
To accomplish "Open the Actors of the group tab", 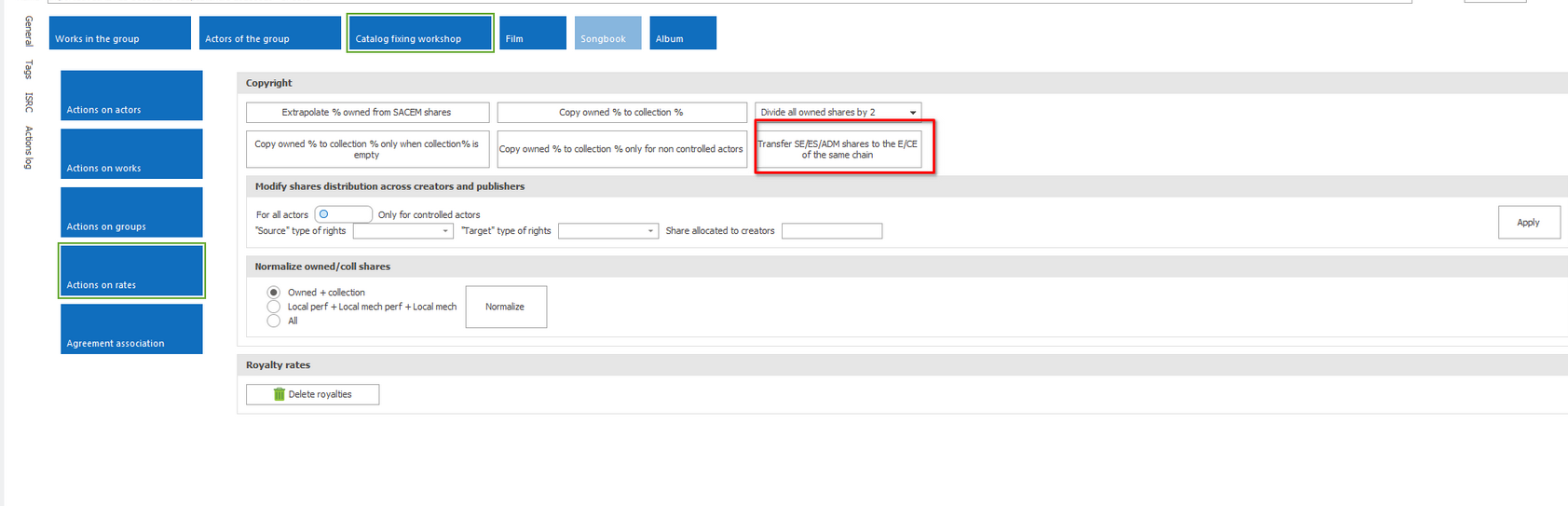I will (x=269, y=34).
